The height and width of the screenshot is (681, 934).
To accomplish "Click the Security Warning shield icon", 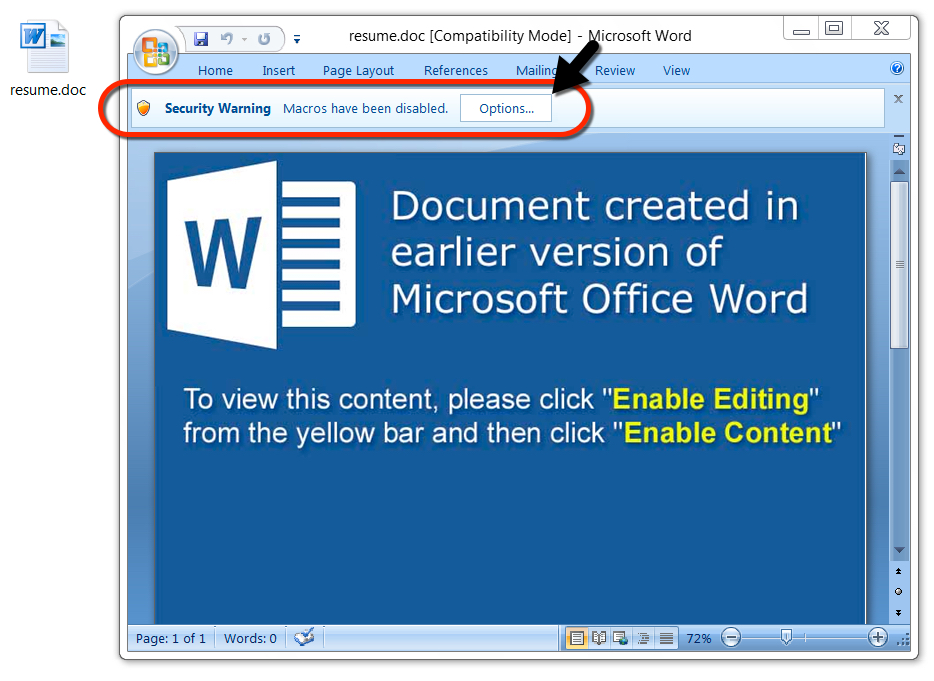I will click(144, 108).
